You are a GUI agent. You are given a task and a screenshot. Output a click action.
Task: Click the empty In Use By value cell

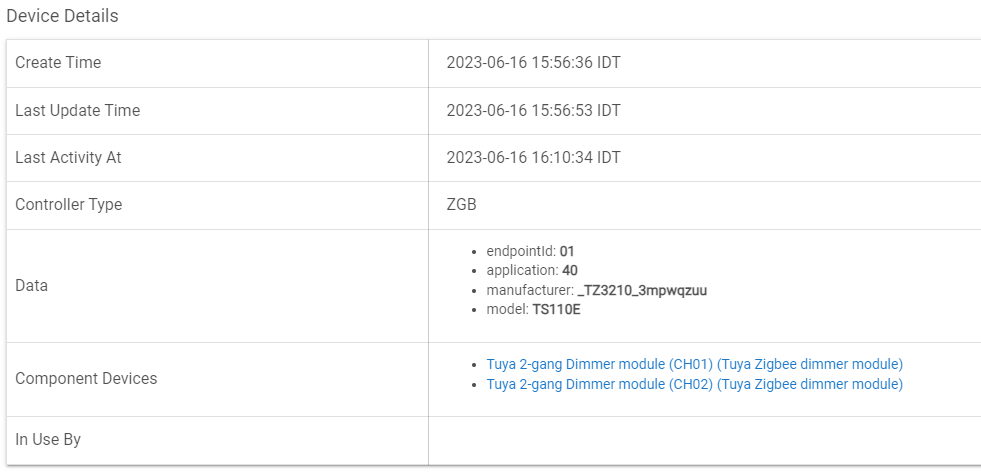(x=700, y=439)
